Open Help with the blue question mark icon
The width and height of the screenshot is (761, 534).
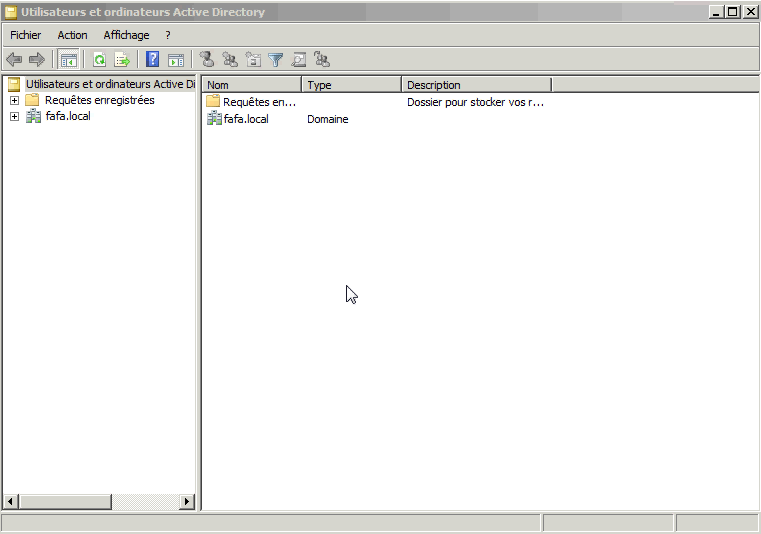(x=153, y=59)
